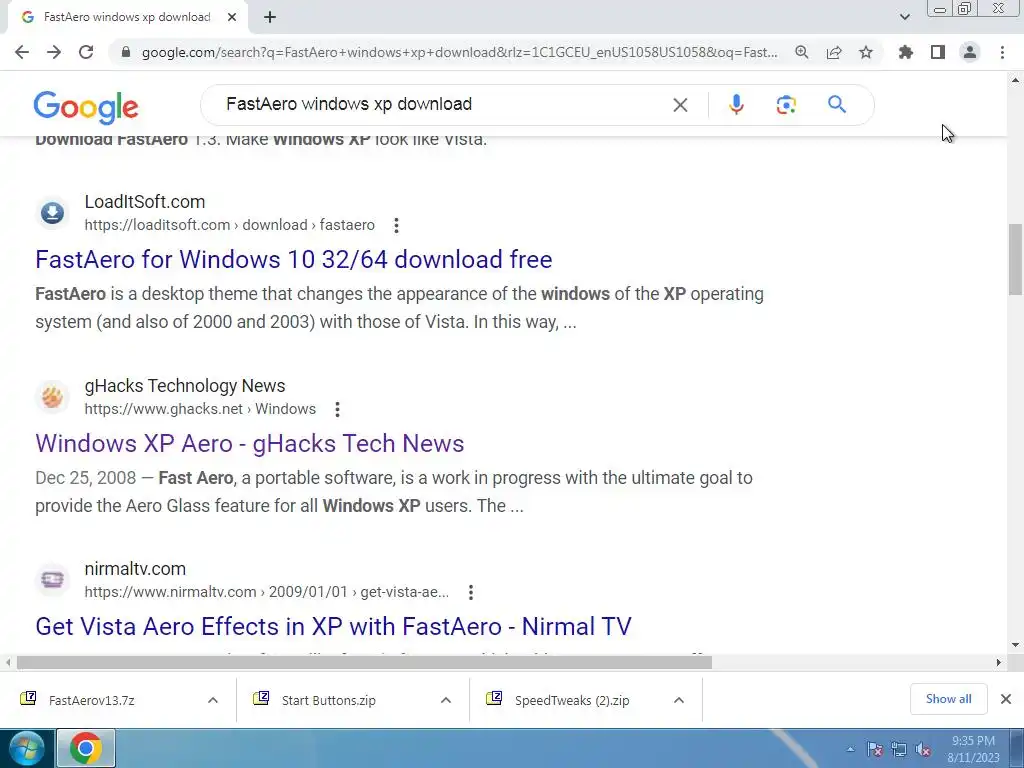Click the horizontal scrollbar thumb
Screen dimensions: 1024x768
[x=364, y=662]
